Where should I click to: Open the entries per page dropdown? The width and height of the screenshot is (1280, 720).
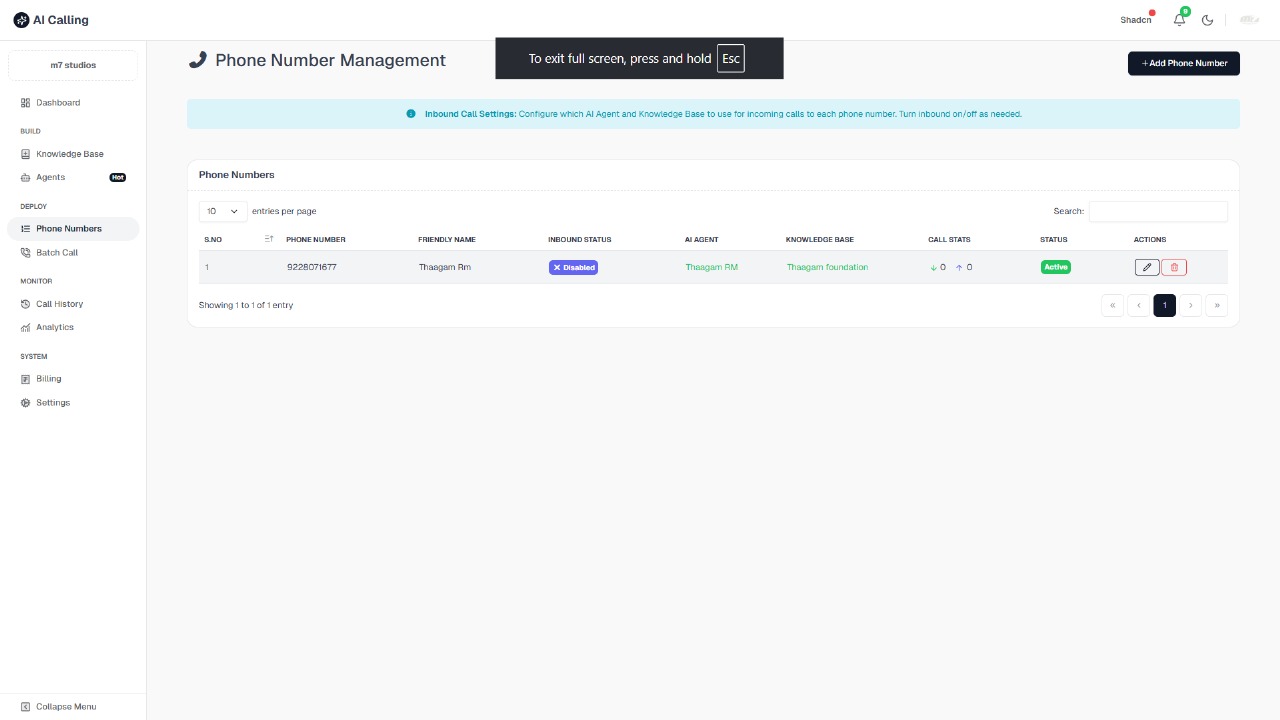221,211
